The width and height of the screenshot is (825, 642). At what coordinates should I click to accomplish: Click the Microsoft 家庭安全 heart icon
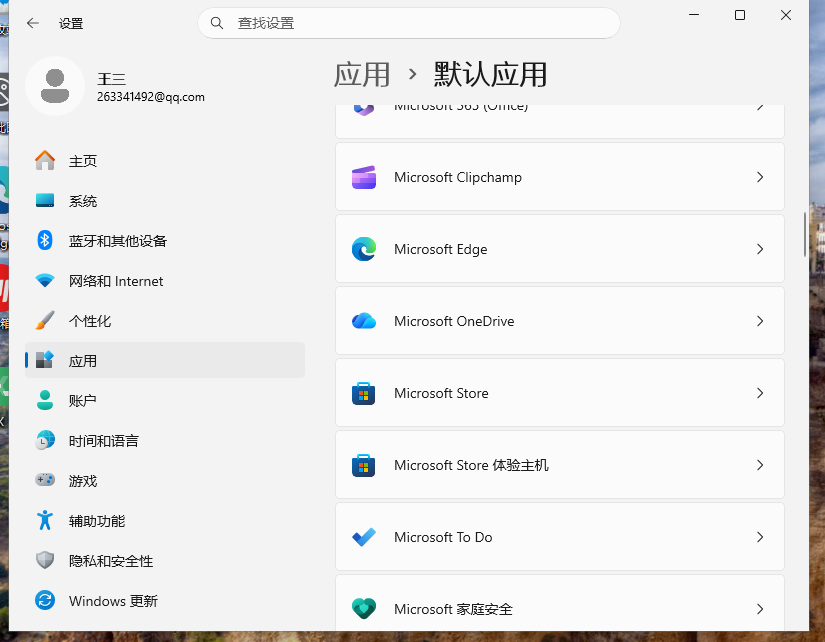point(364,609)
